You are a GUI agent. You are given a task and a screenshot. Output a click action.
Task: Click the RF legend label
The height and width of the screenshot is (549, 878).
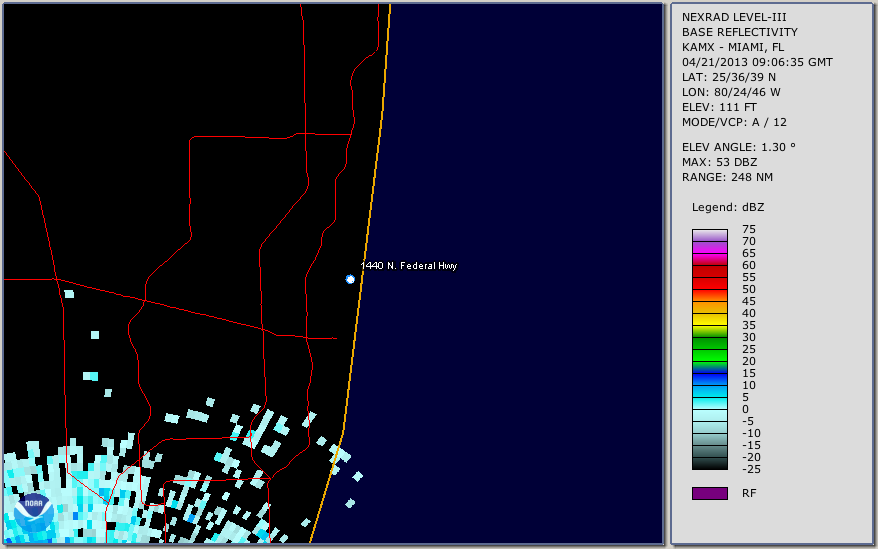(749, 493)
